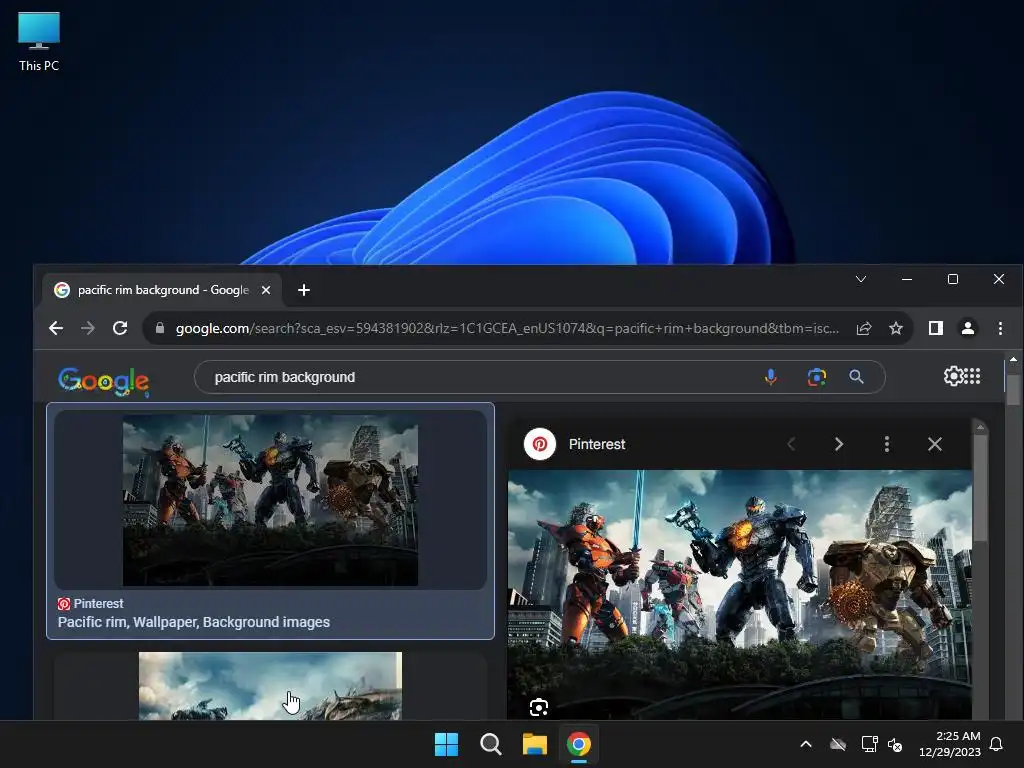Show hidden system tray icons
The image size is (1024, 768).
coord(806,744)
